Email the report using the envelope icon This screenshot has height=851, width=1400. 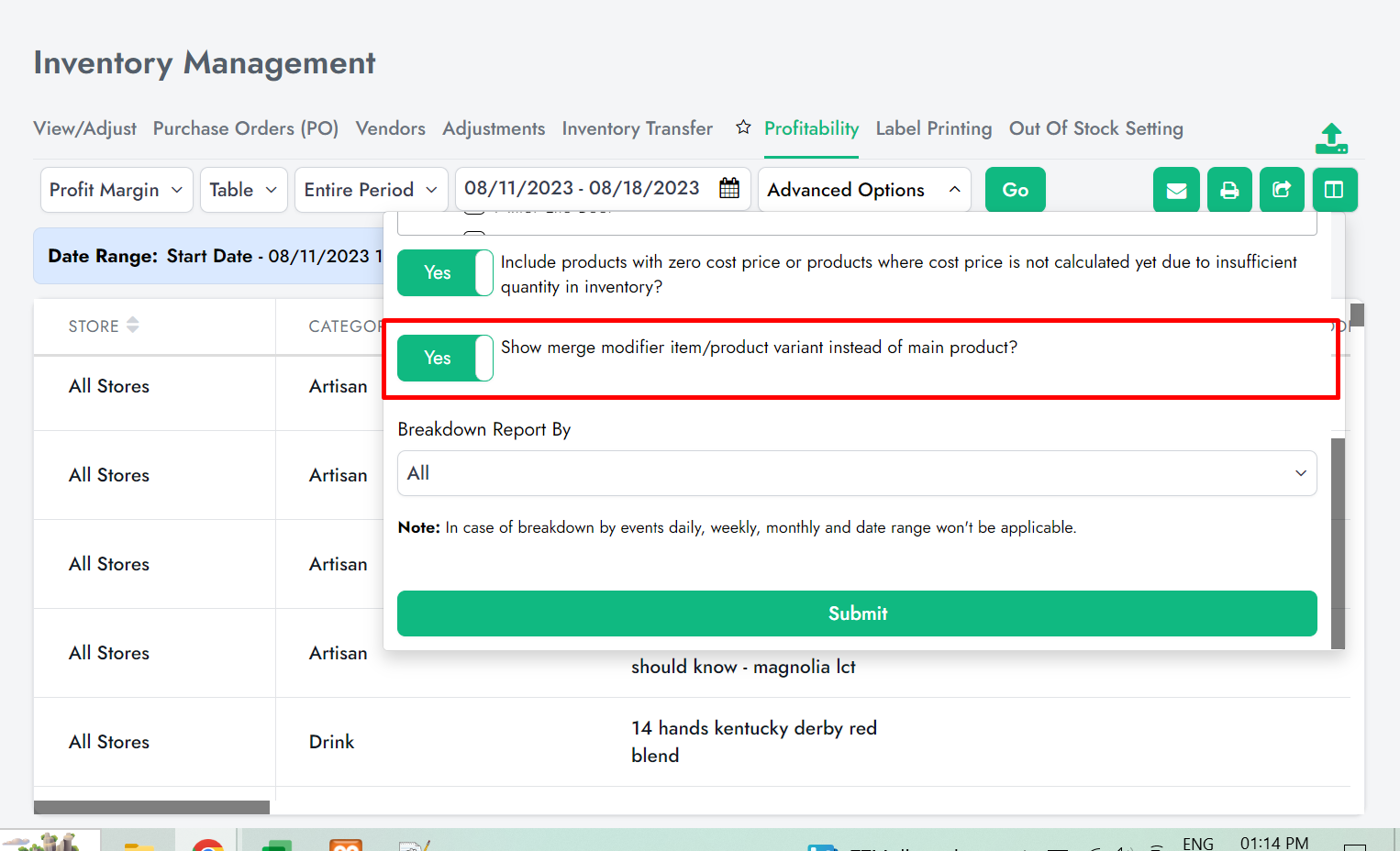(x=1176, y=190)
